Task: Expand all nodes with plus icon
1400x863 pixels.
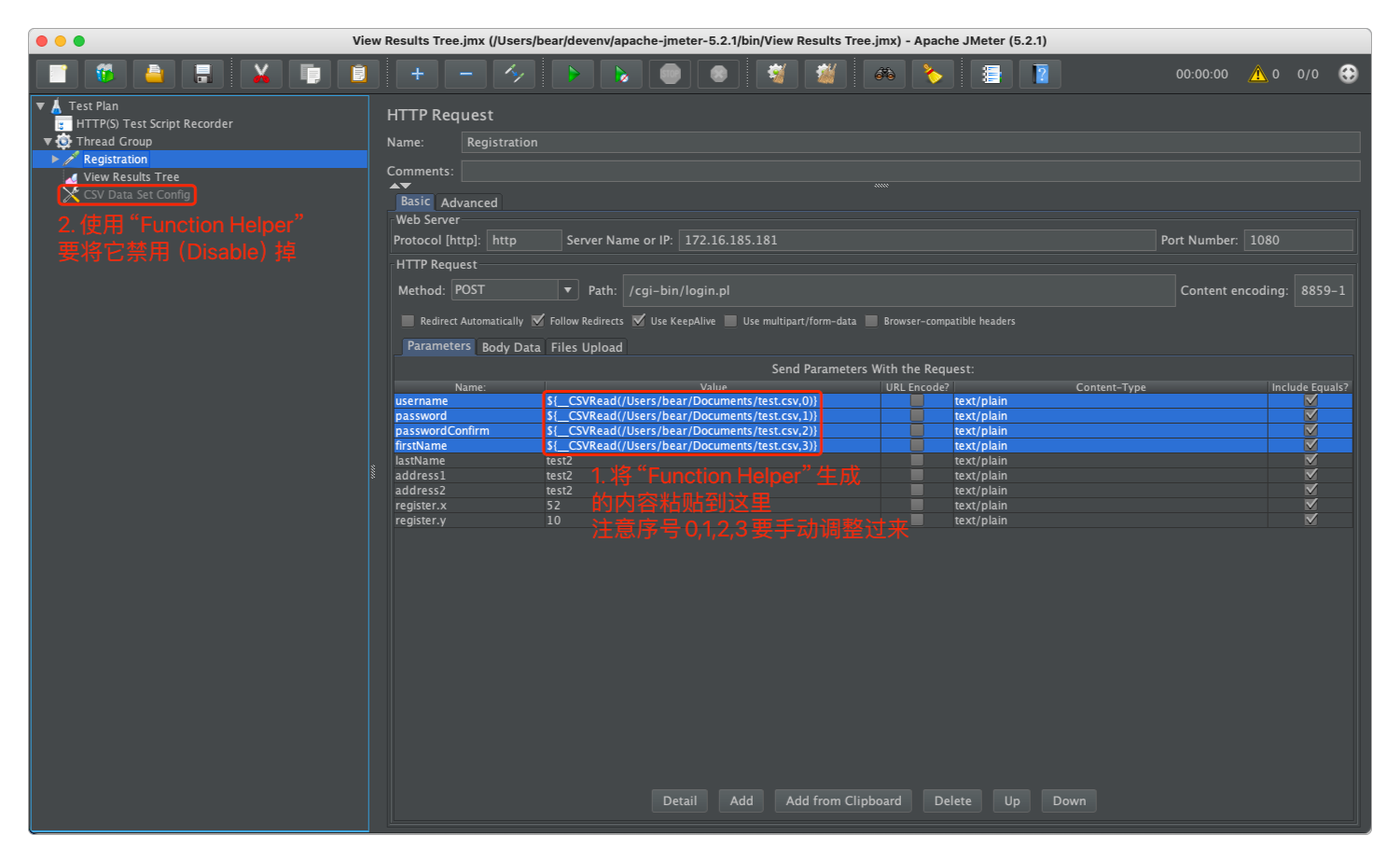Action: point(417,74)
